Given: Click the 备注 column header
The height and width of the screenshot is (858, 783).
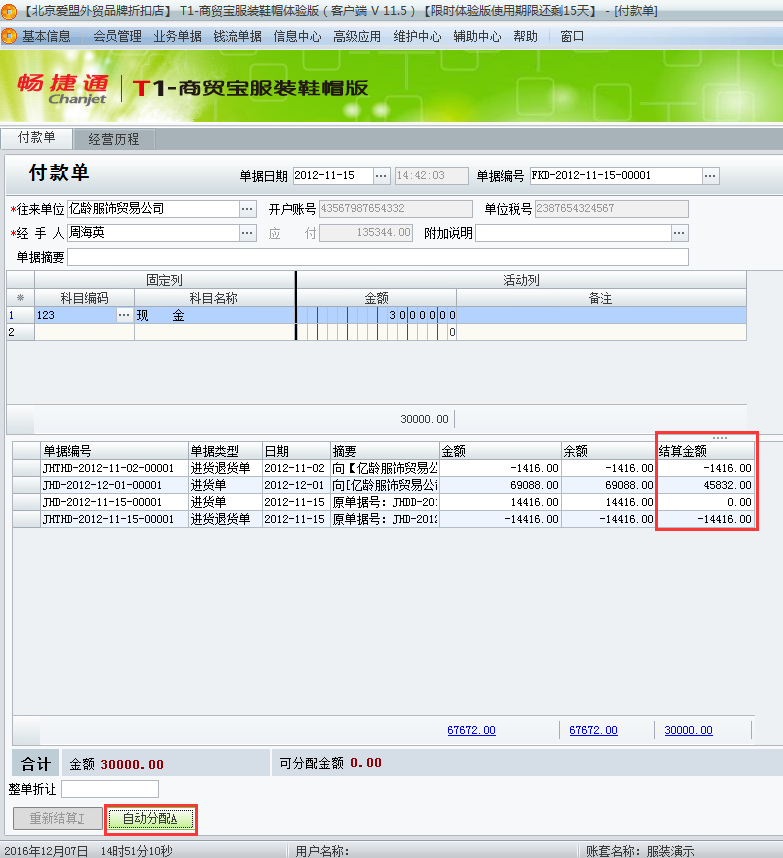Looking at the screenshot, I should pyautogui.click(x=601, y=298).
